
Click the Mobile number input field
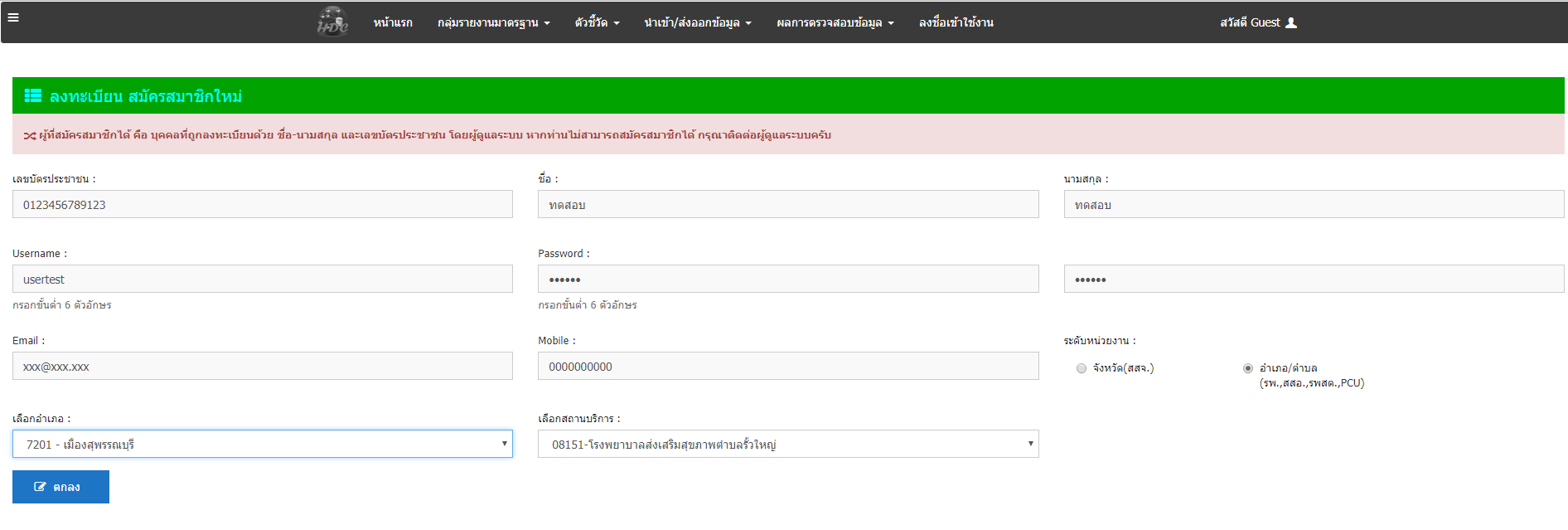point(787,367)
